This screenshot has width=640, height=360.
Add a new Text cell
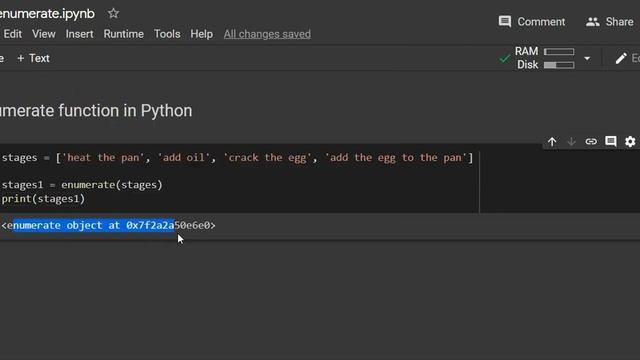(x=33, y=58)
